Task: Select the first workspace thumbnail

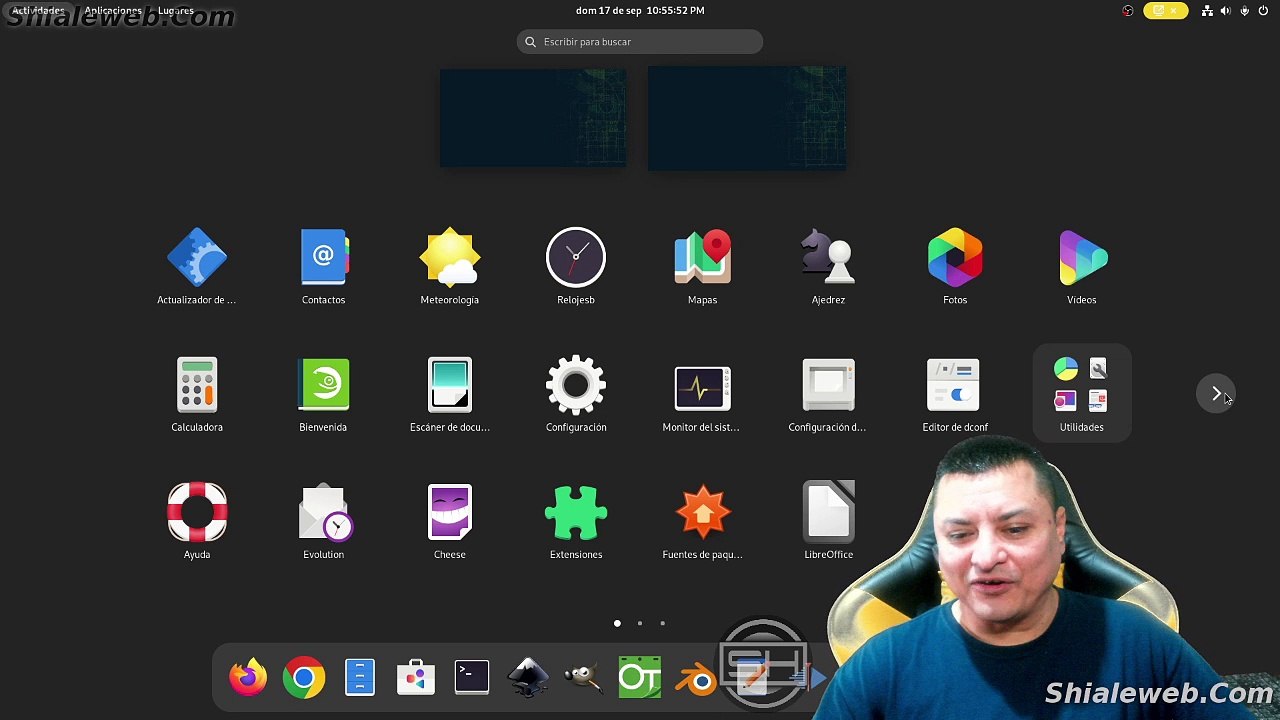Action: (533, 118)
